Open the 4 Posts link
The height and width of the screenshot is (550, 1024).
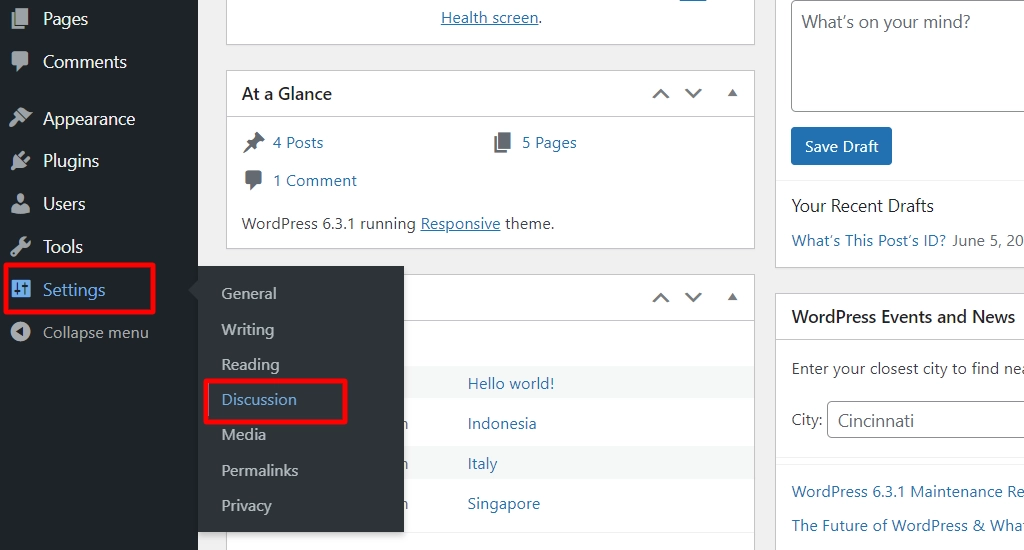(x=298, y=142)
